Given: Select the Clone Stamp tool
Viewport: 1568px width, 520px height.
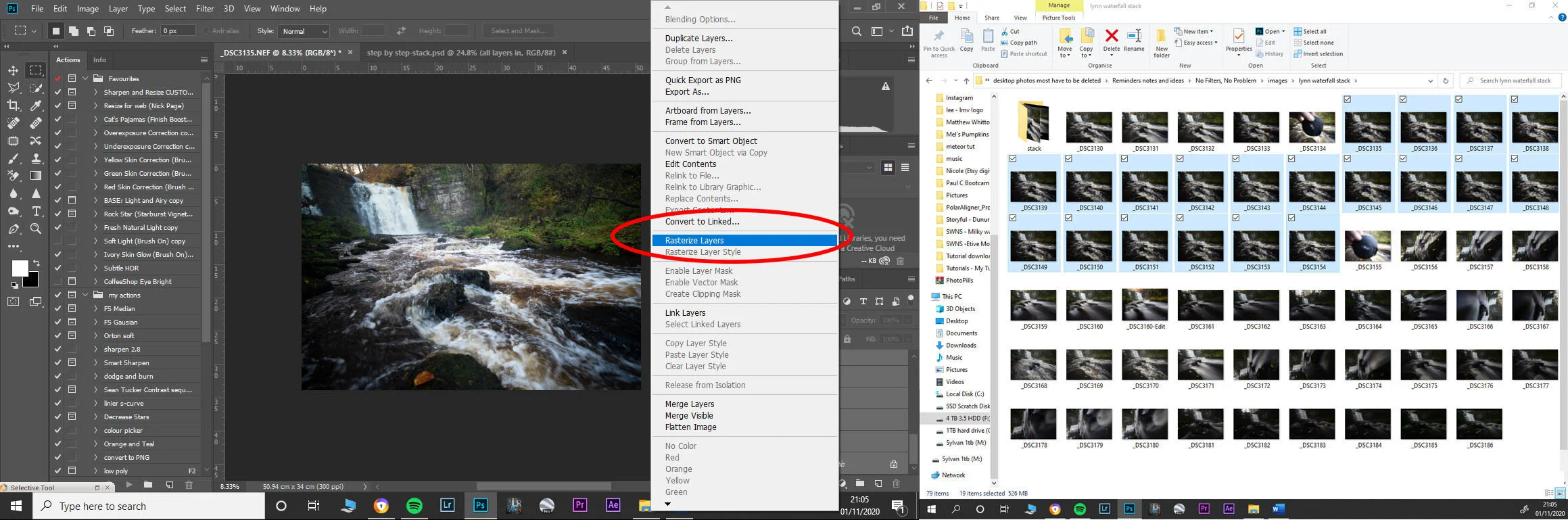Looking at the screenshot, I should tap(36, 158).
